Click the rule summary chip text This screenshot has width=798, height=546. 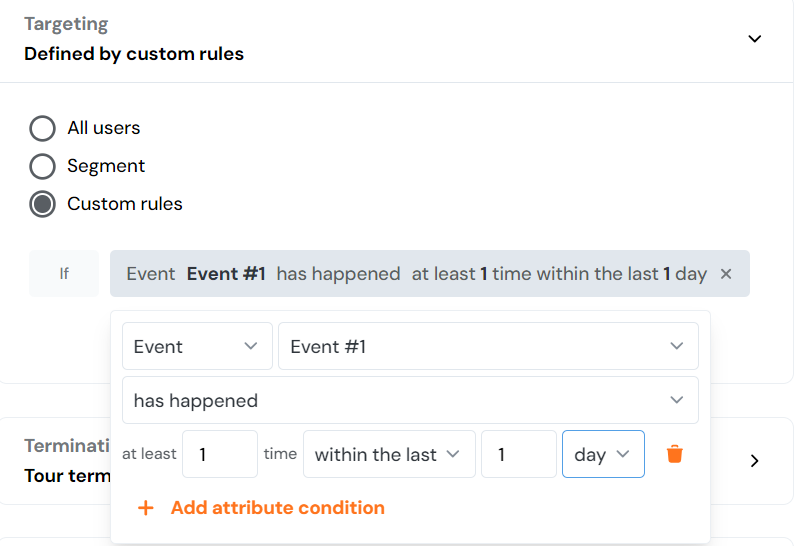[x=416, y=274]
